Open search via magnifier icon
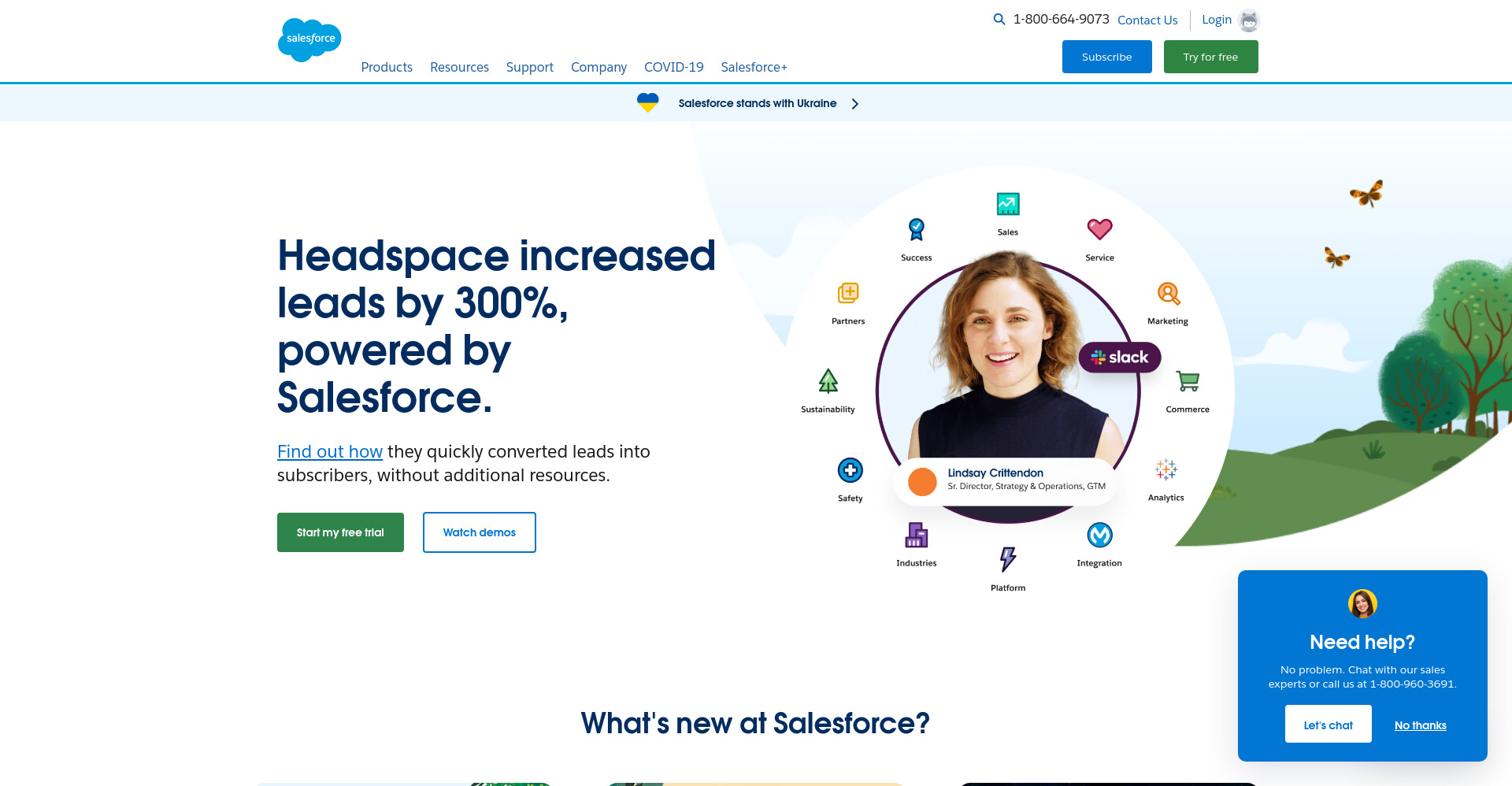1512x786 pixels. click(x=999, y=19)
